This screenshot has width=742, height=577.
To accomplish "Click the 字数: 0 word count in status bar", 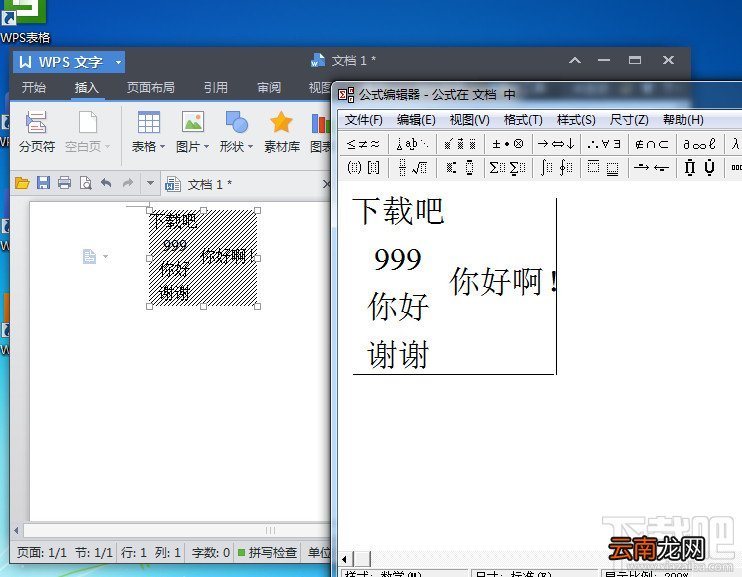I will click(211, 552).
